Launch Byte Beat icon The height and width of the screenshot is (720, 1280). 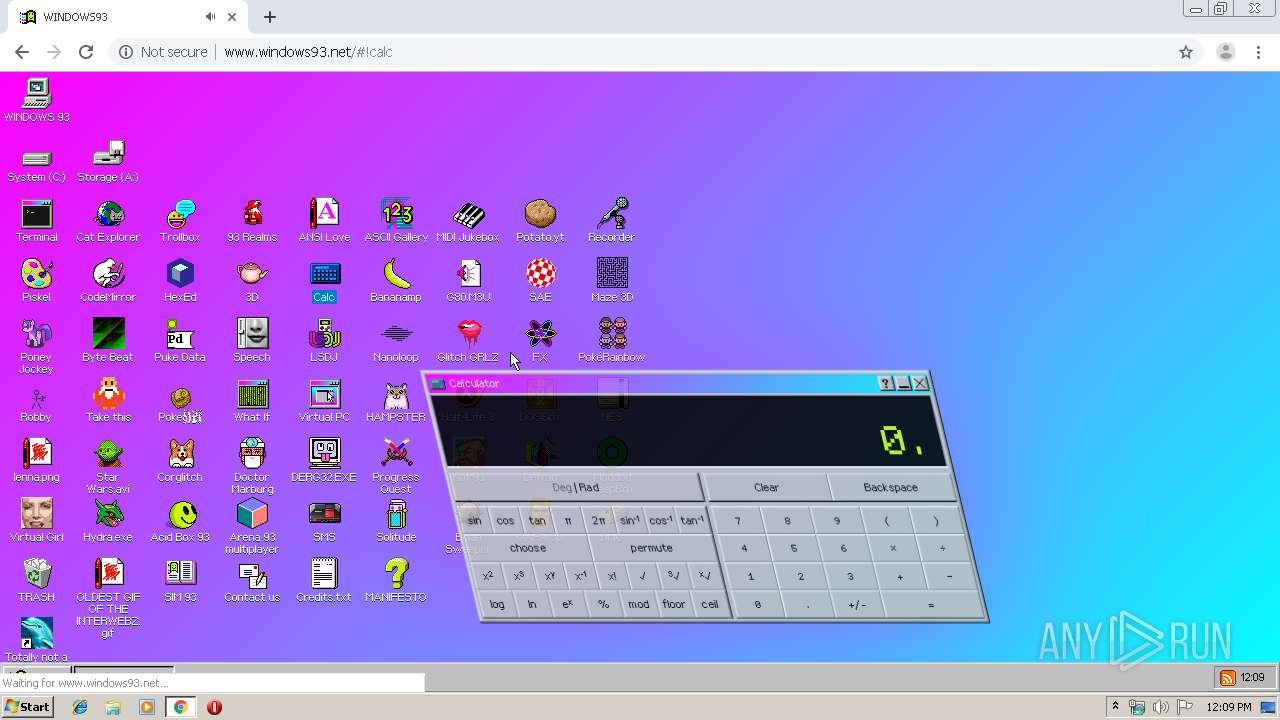click(108, 341)
